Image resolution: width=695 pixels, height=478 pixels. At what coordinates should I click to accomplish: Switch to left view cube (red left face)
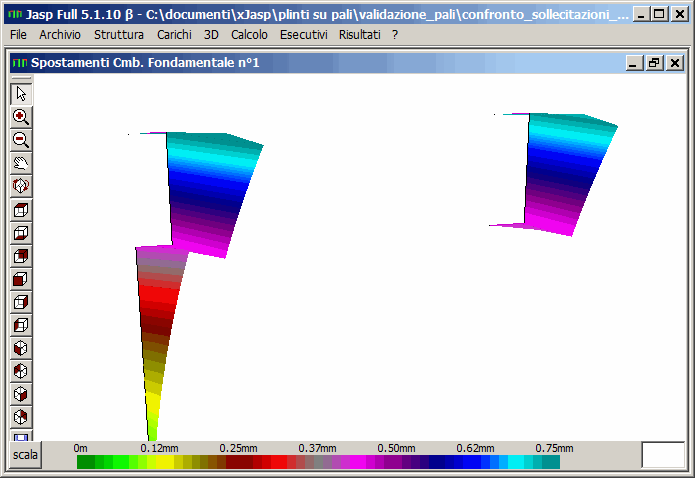[21, 325]
